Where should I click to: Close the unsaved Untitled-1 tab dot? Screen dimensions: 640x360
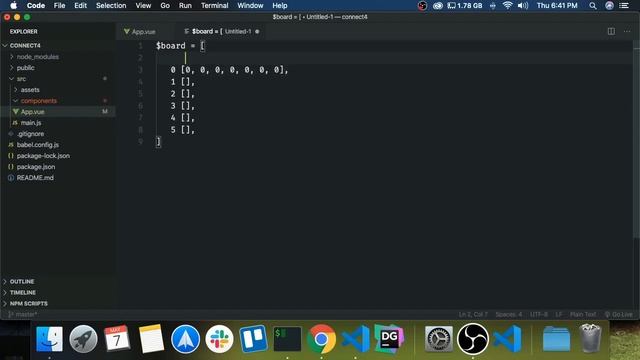(257, 31)
